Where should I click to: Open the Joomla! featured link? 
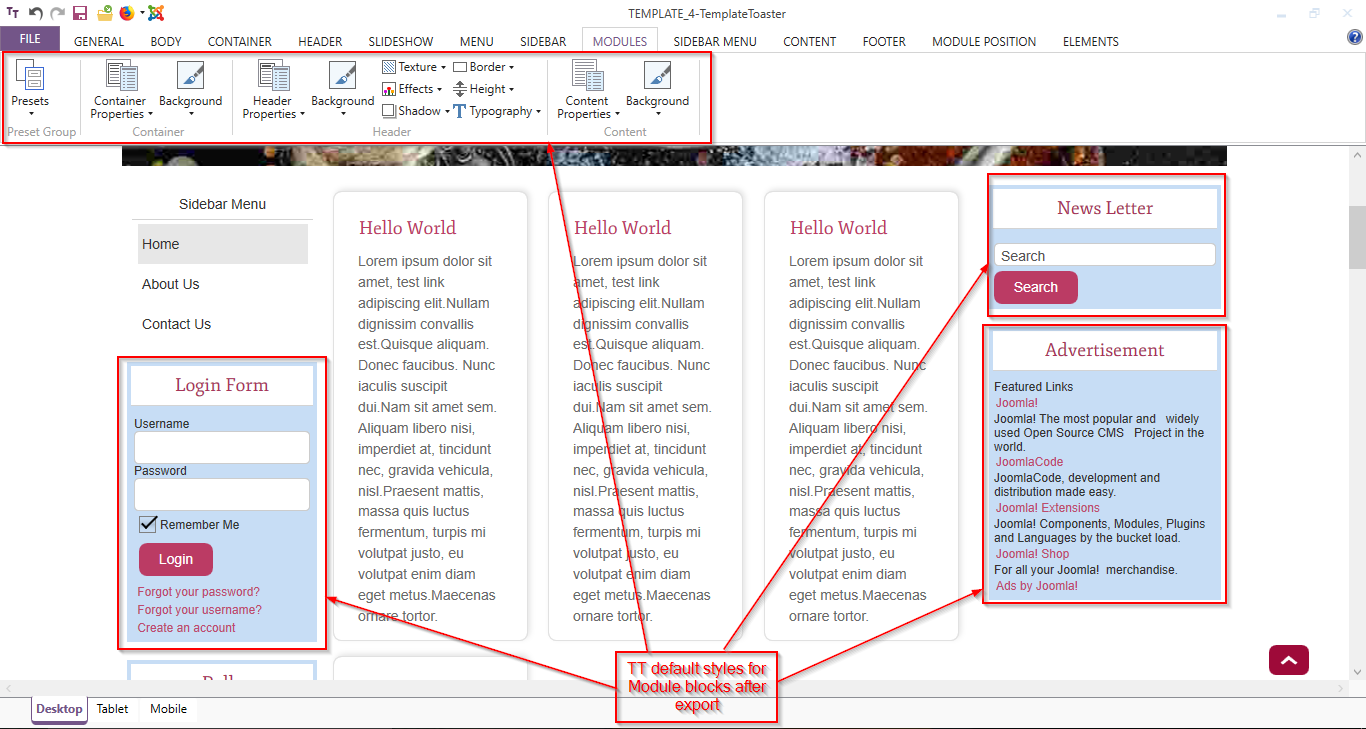(1017, 403)
